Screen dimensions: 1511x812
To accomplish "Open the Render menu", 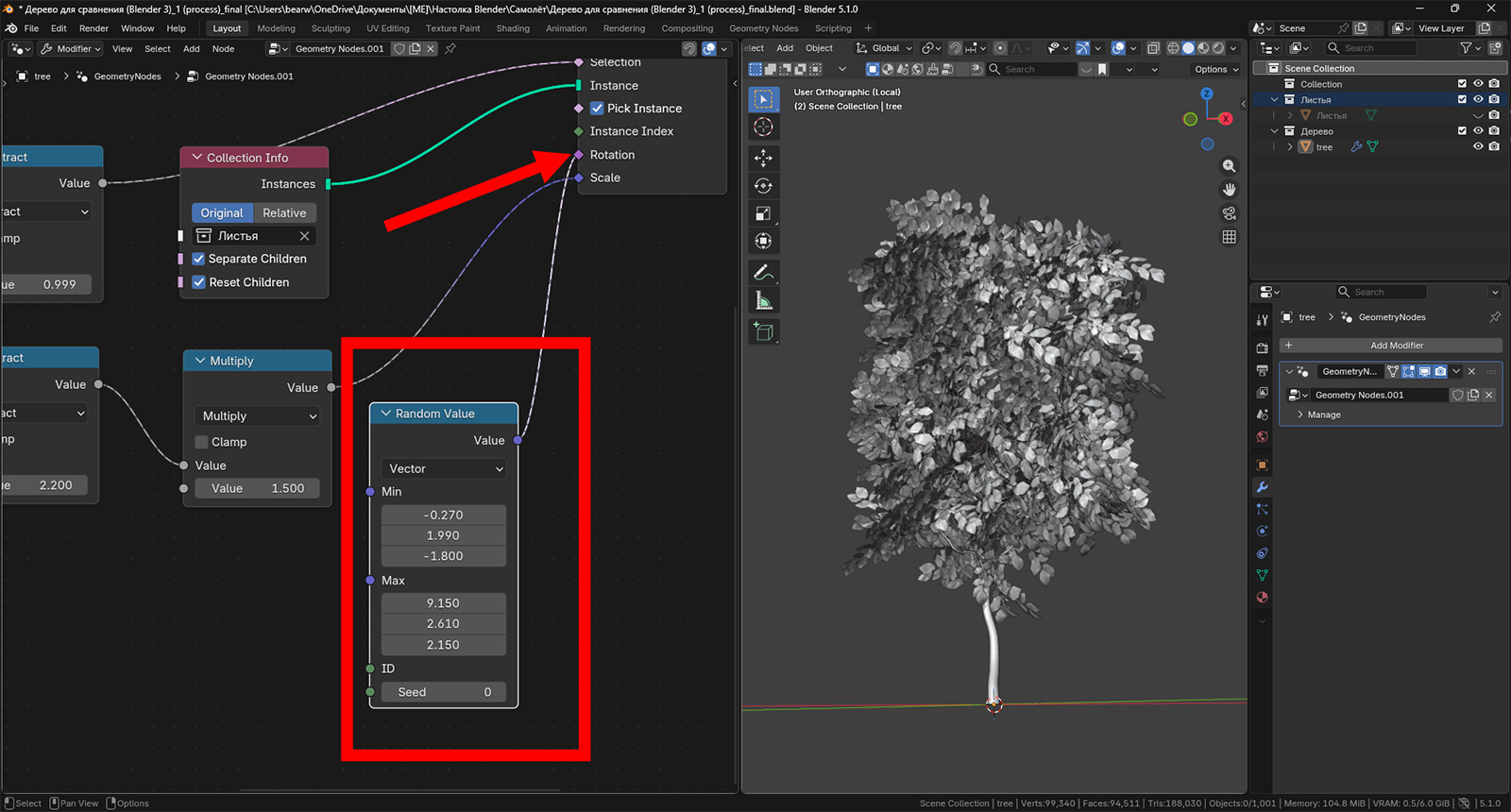I will click(93, 28).
